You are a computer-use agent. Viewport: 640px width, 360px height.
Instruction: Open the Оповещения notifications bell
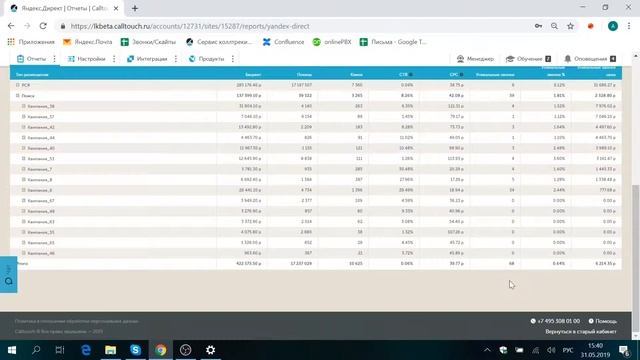(590, 59)
